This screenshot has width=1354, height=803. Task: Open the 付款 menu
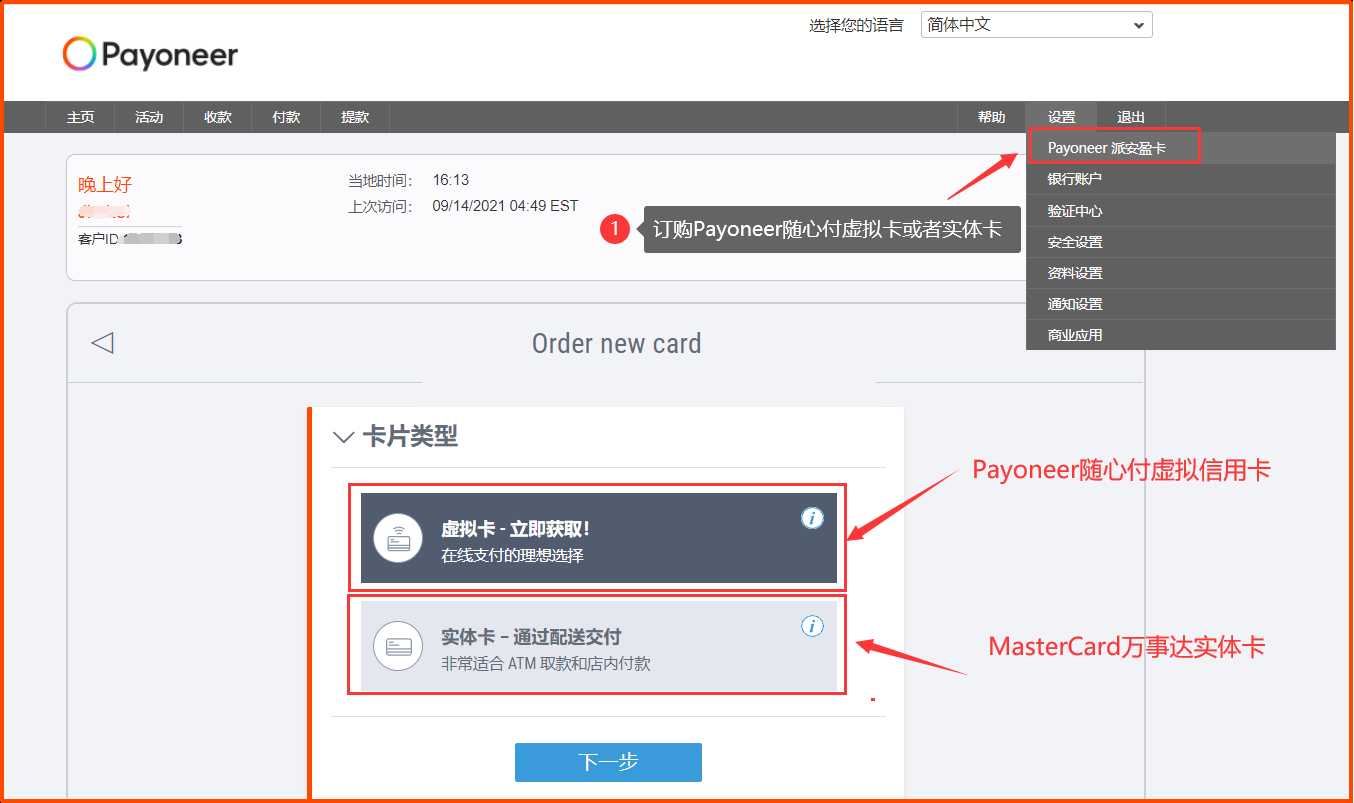(286, 117)
